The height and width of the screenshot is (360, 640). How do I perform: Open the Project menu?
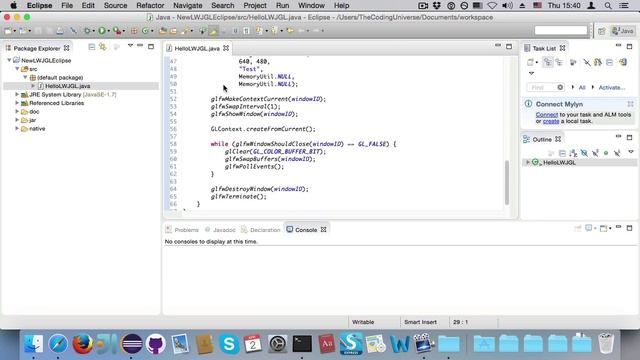tap(255, 6)
